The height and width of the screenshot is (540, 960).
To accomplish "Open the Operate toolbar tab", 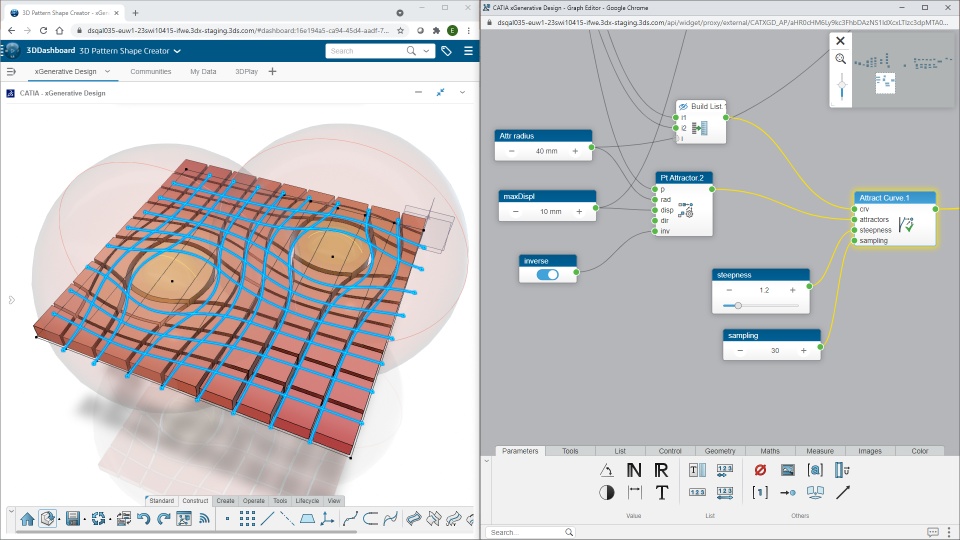I will coord(253,501).
